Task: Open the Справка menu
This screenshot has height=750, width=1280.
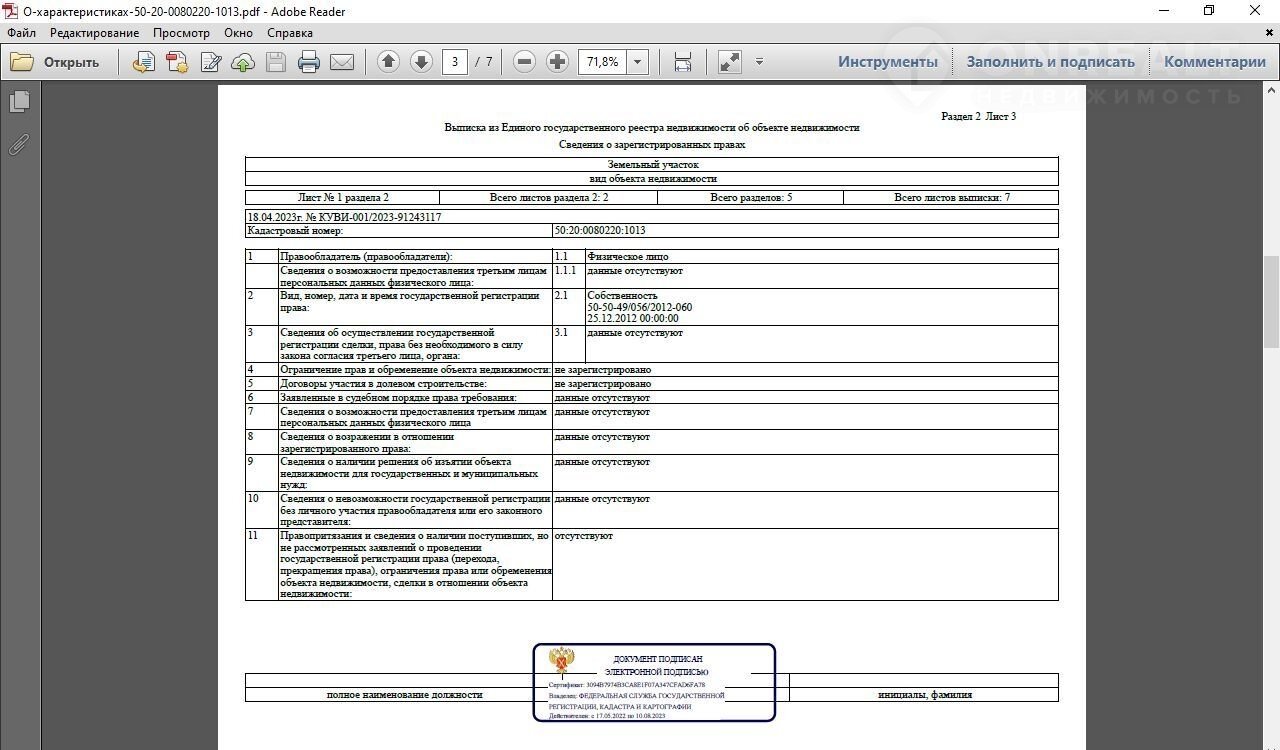Action: click(x=290, y=32)
